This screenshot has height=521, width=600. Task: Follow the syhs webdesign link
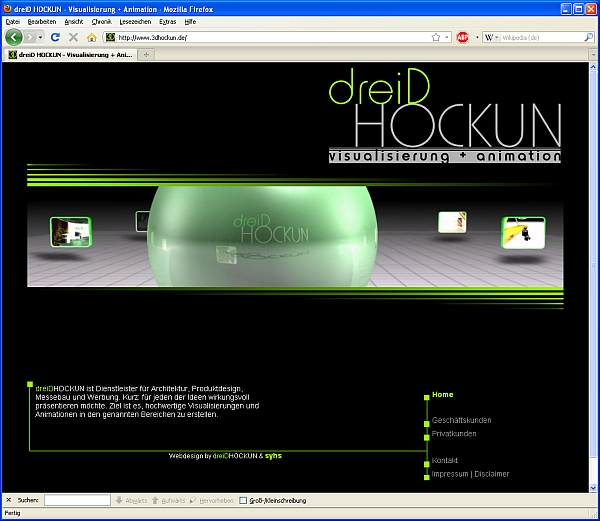pos(273,456)
